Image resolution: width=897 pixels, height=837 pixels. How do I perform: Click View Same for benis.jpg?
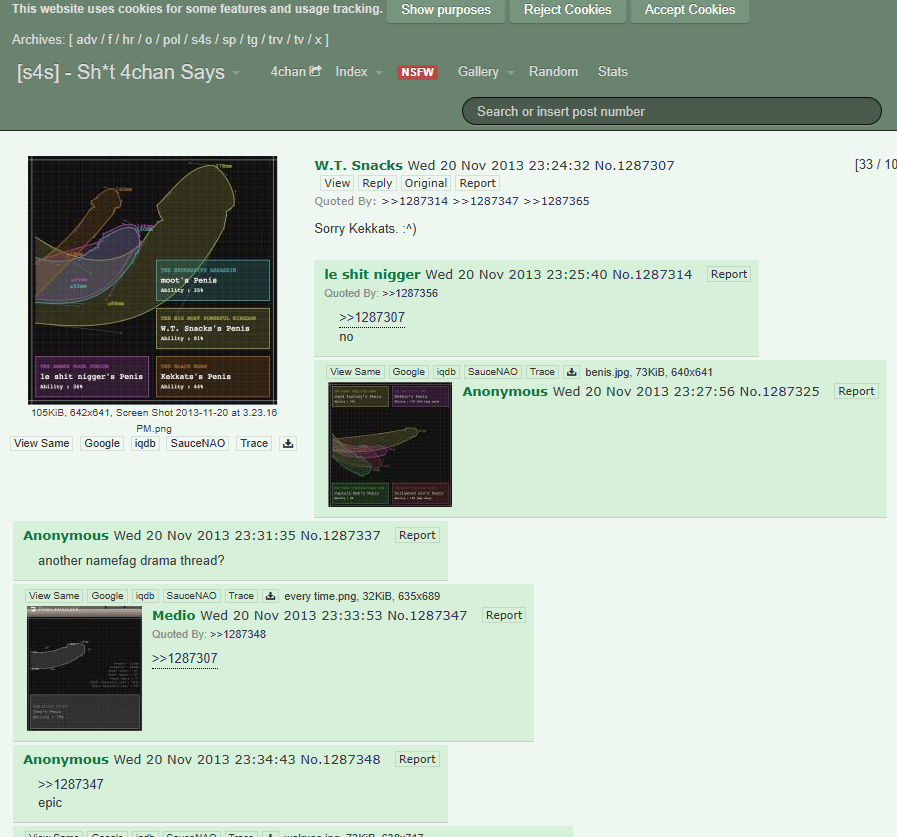[355, 372]
